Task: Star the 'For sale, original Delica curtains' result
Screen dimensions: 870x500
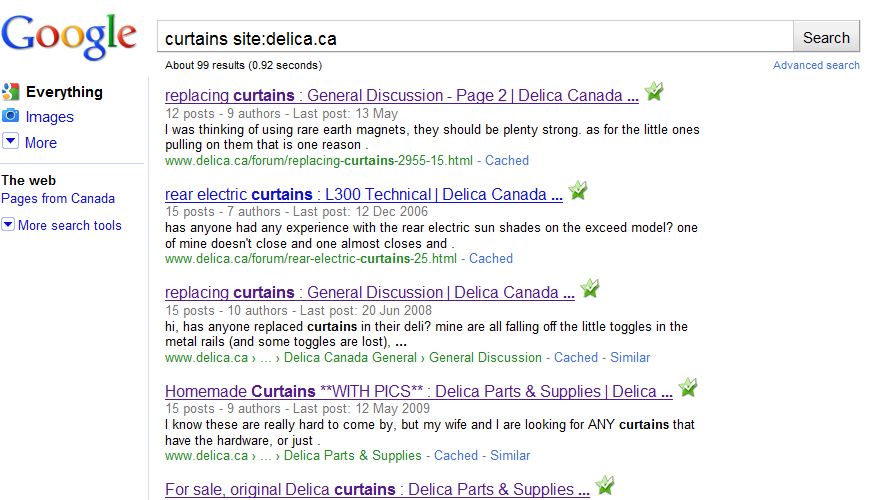Action: point(605,486)
